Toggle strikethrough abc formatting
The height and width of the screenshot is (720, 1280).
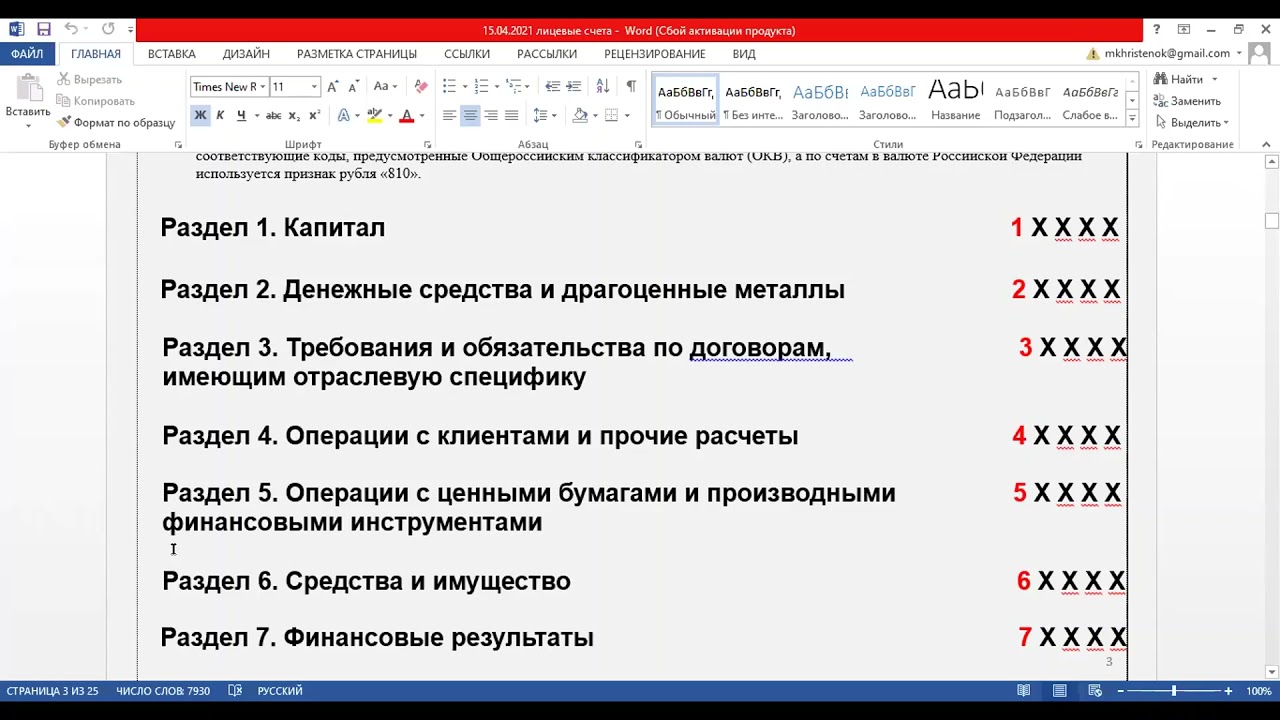(x=273, y=116)
